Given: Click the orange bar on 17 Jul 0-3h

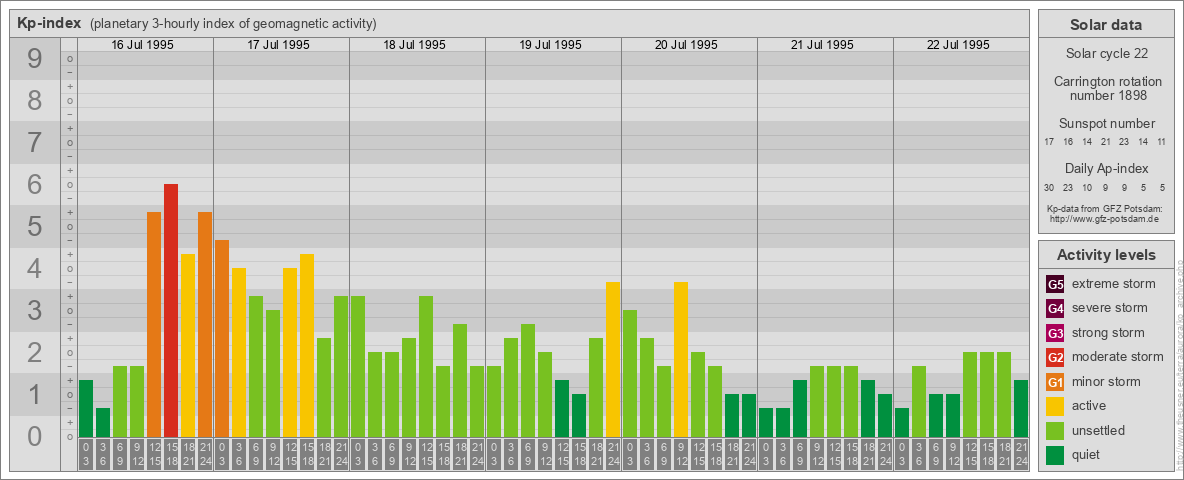Looking at the screenshot, I should 222,338.
